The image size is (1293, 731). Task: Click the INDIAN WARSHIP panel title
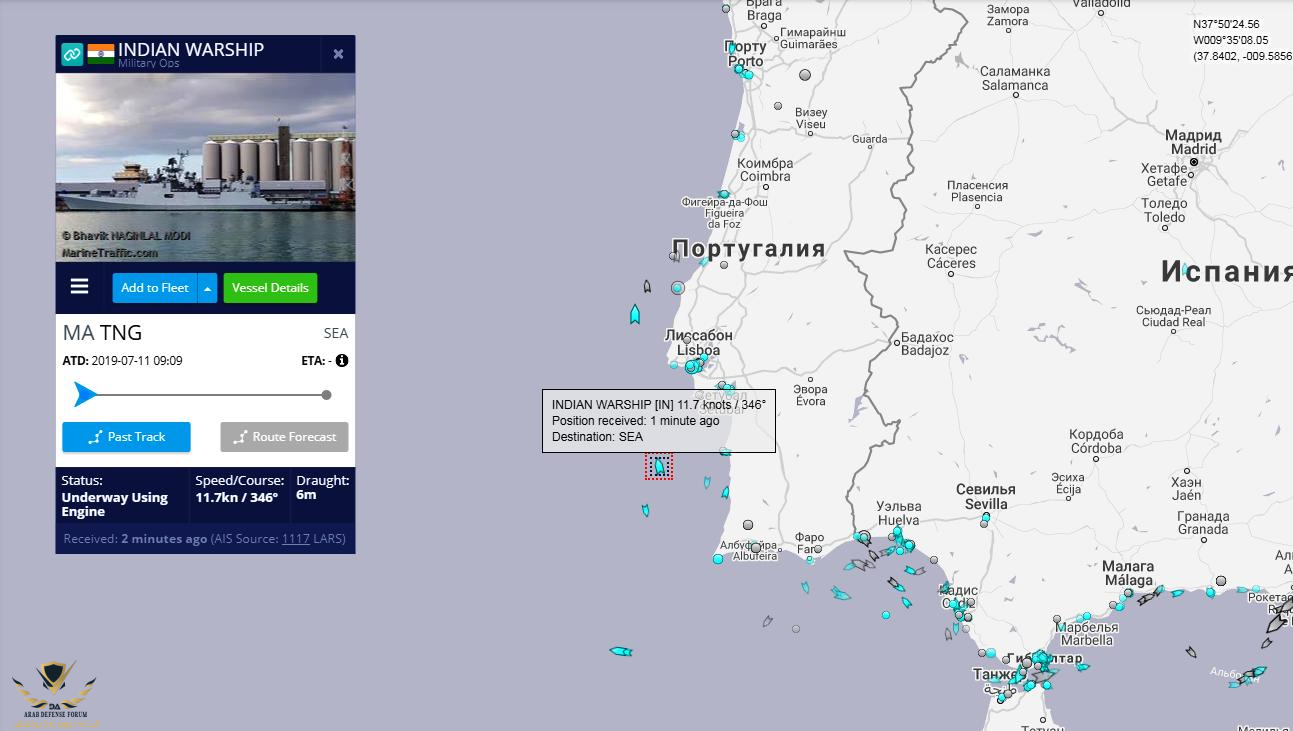point(191,49)
